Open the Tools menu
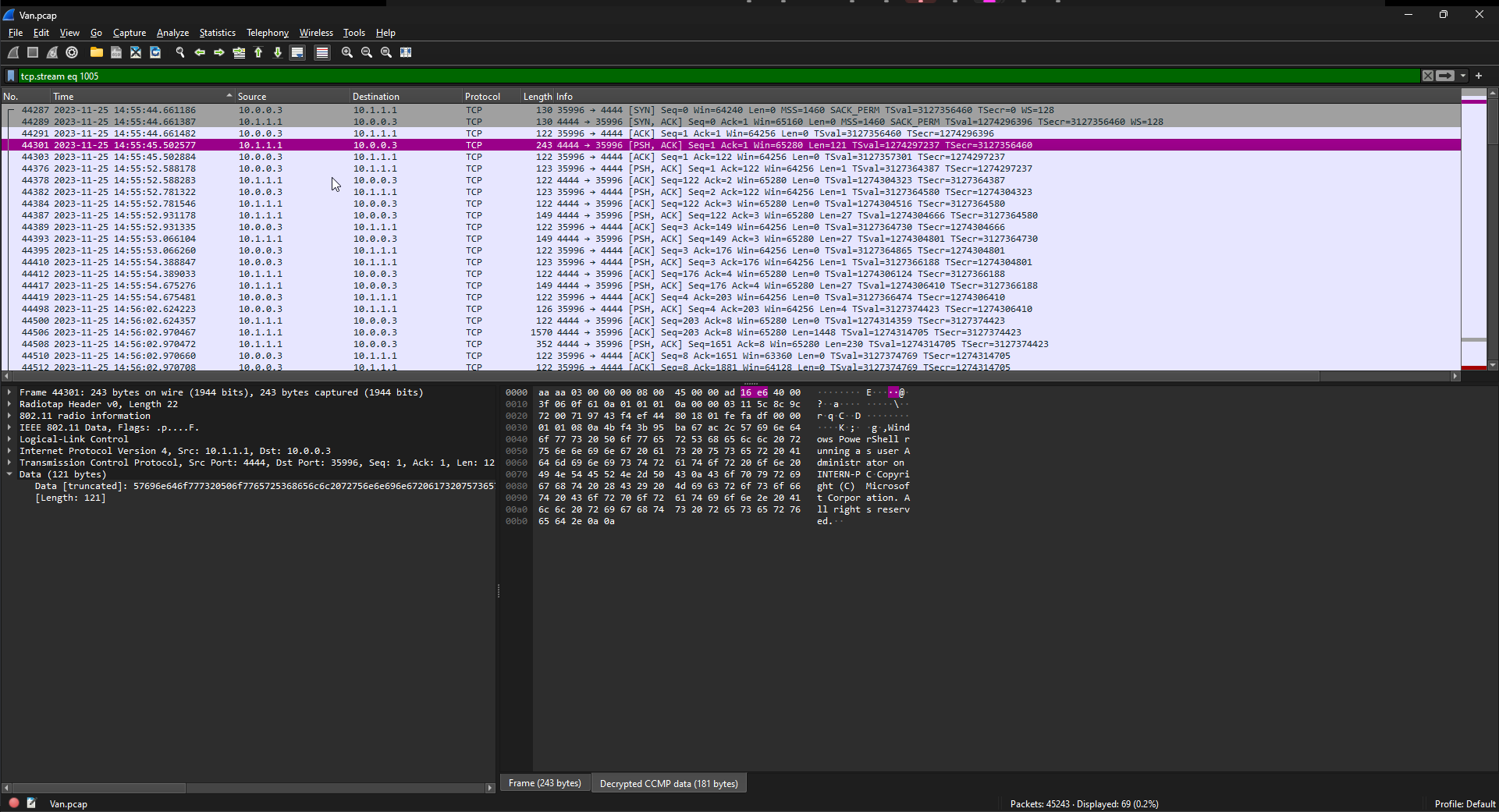 [x=353, y=33]
